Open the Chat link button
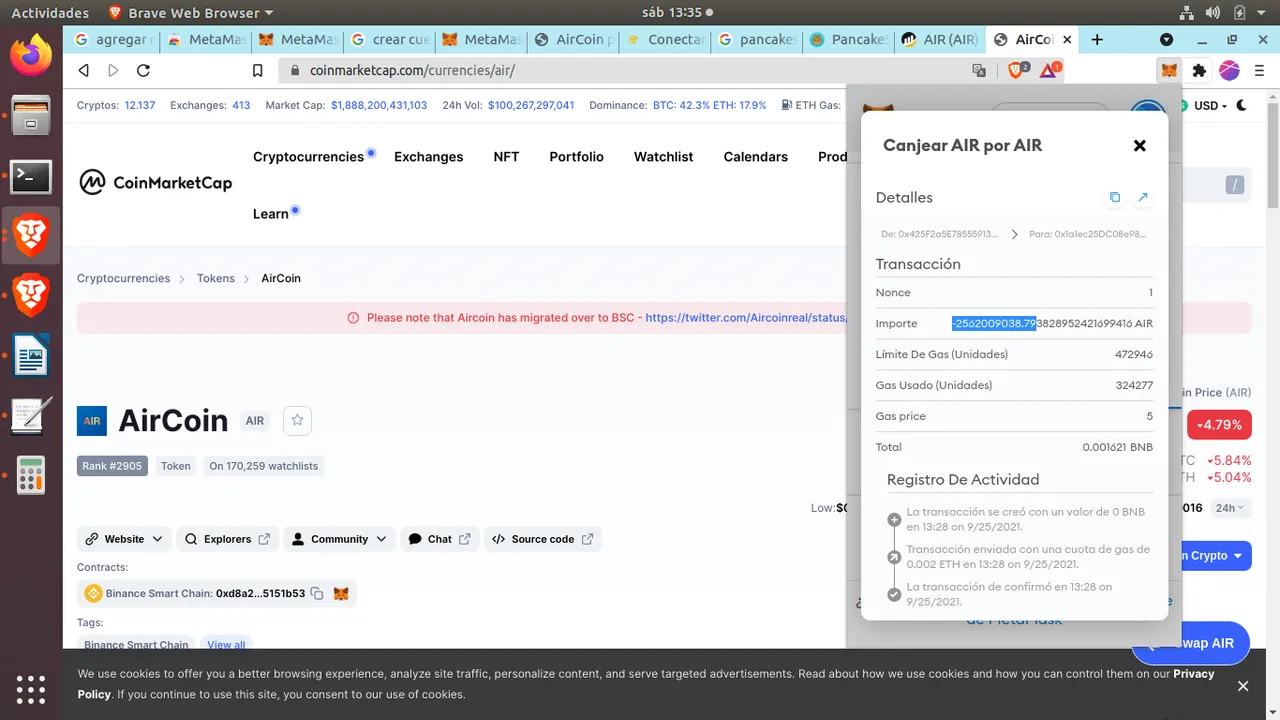1280x720 pixels. pyautogui.click(x=440, y=539)
